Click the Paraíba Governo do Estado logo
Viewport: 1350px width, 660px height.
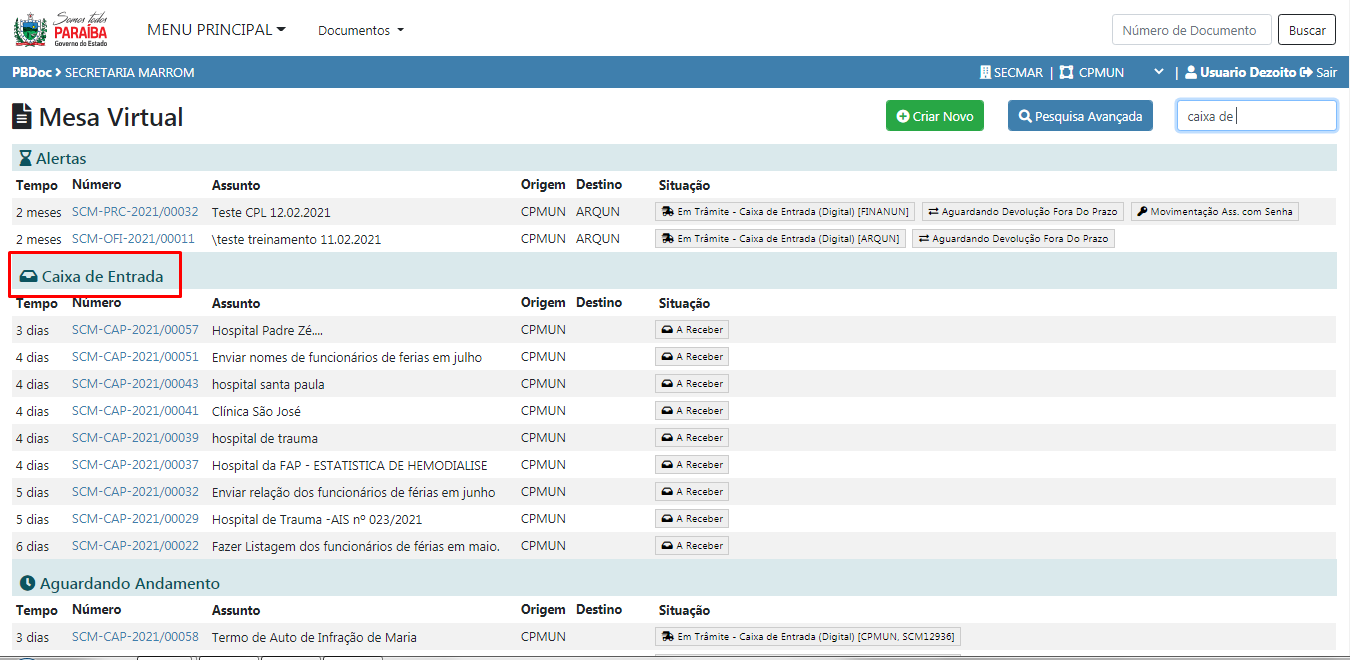pyautogui.click(x=60, y=29)
